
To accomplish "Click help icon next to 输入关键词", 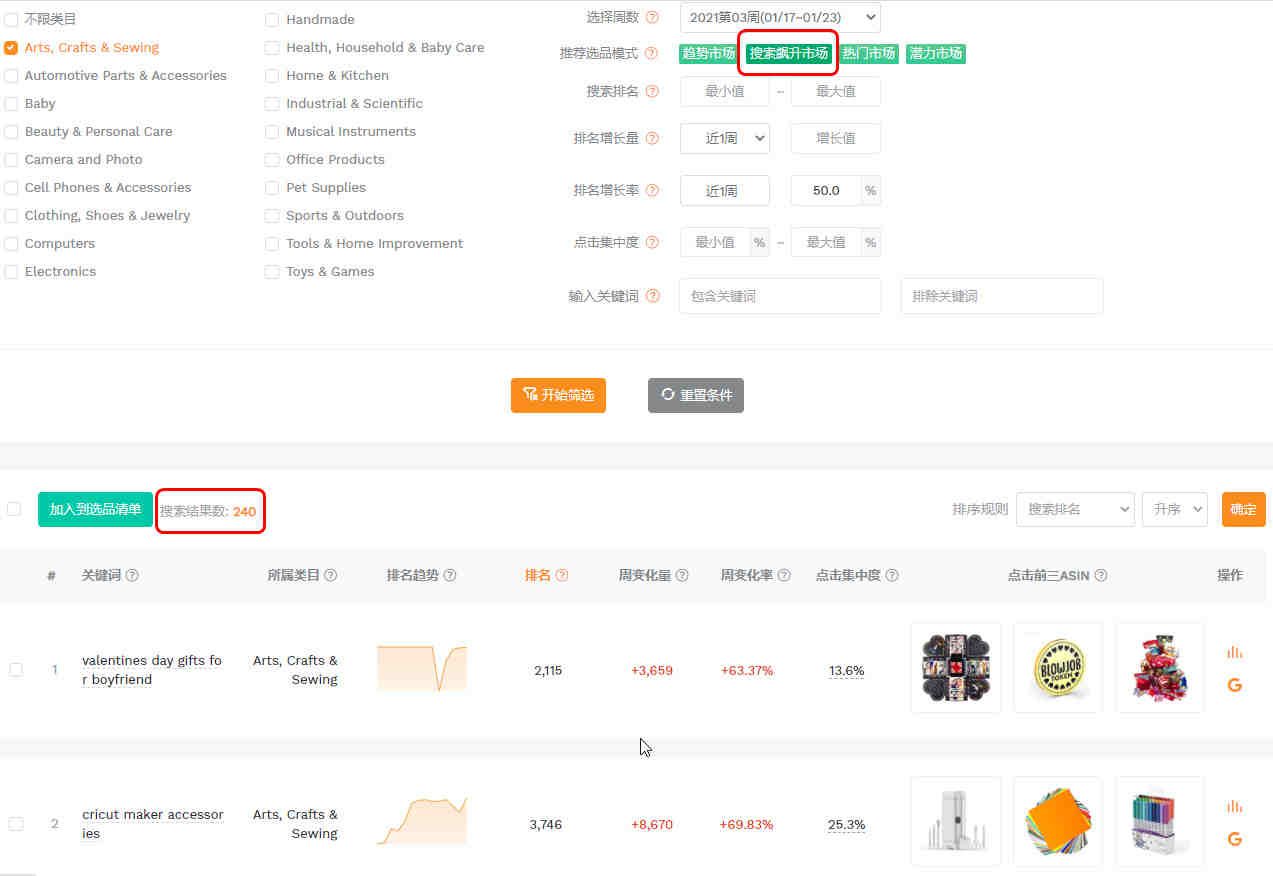I will coord(652,296).
